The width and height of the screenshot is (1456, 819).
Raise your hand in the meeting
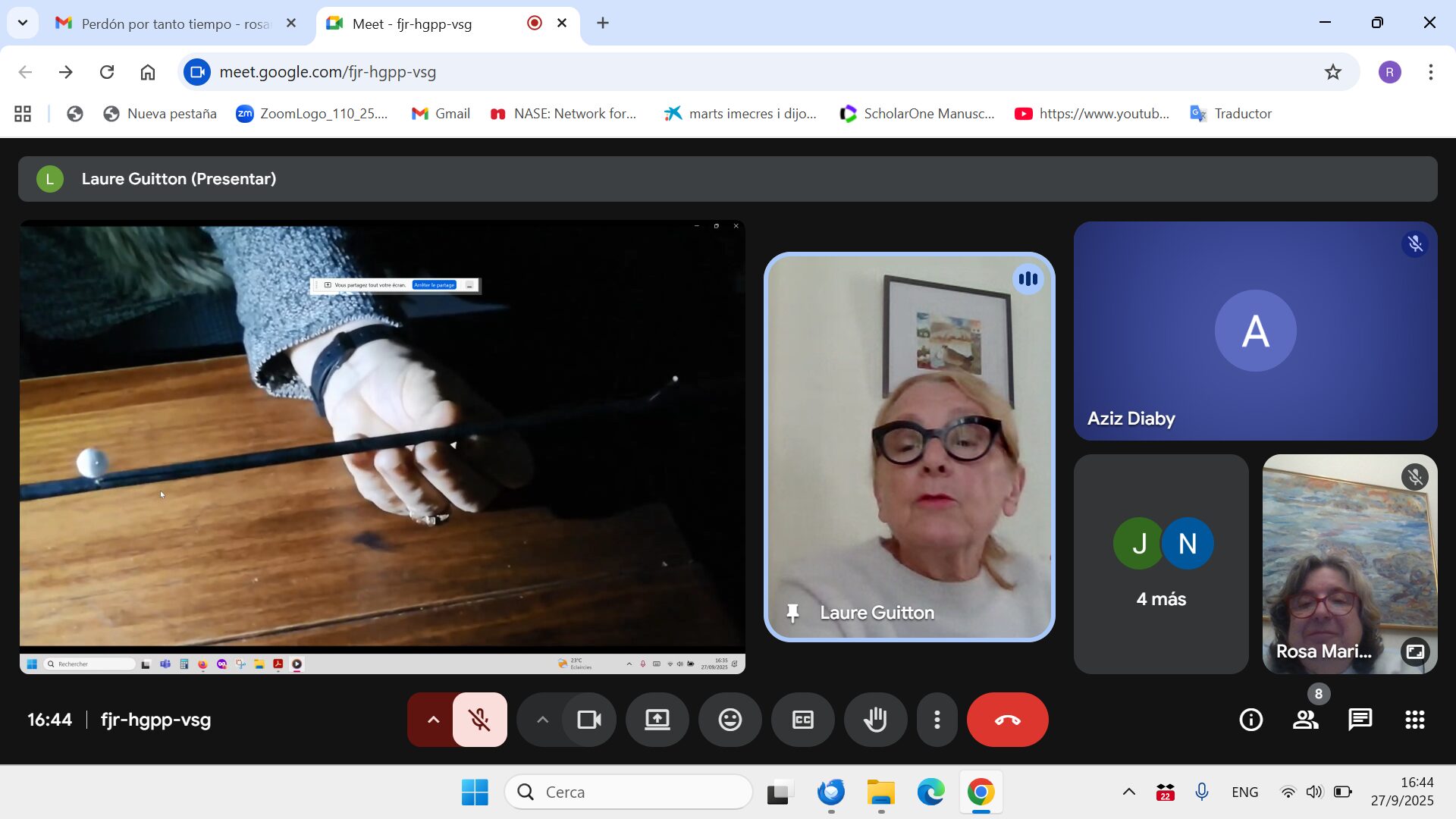pos(875,720)
